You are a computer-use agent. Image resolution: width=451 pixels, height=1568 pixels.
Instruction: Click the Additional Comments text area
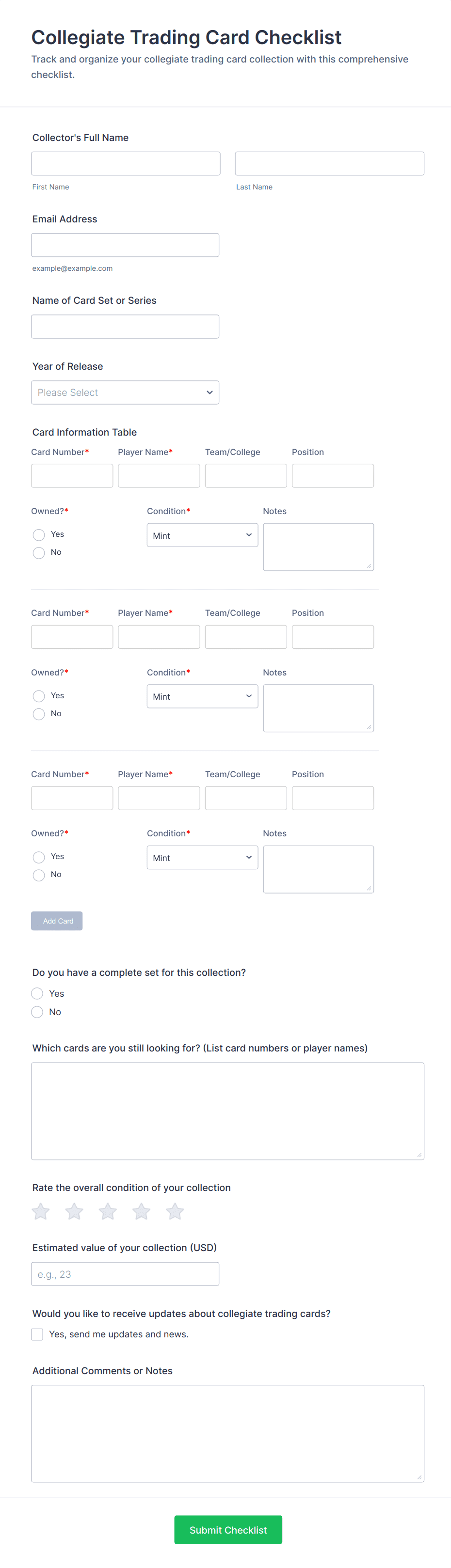[x=227, y=1433]
